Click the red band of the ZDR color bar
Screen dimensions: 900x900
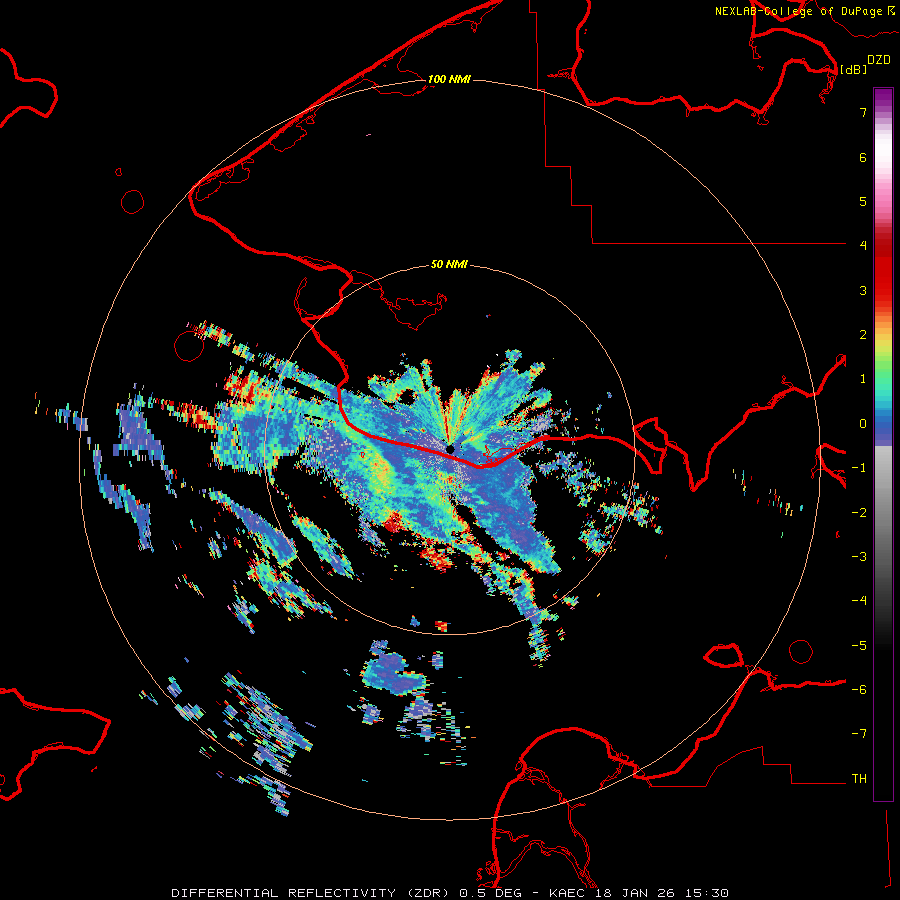(x=883, y=270)
